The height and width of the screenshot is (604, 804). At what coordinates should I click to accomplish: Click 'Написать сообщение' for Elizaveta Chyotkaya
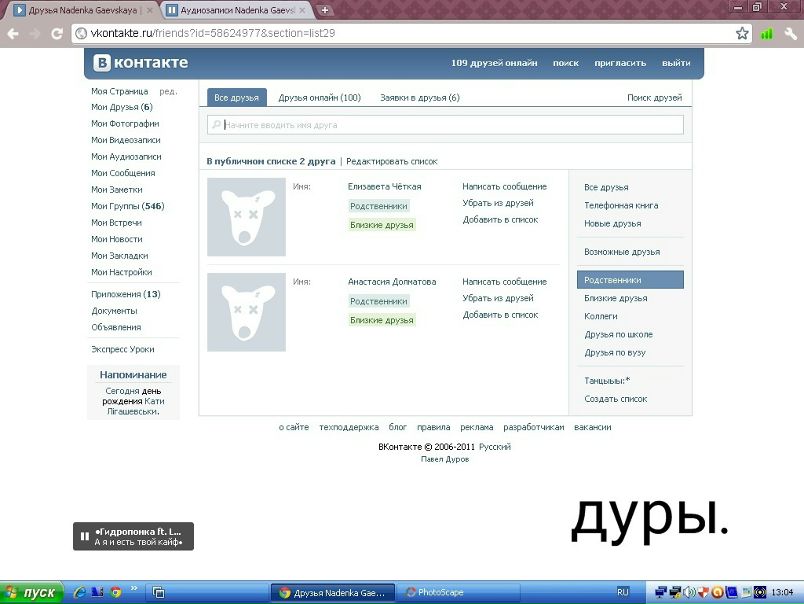504,186
